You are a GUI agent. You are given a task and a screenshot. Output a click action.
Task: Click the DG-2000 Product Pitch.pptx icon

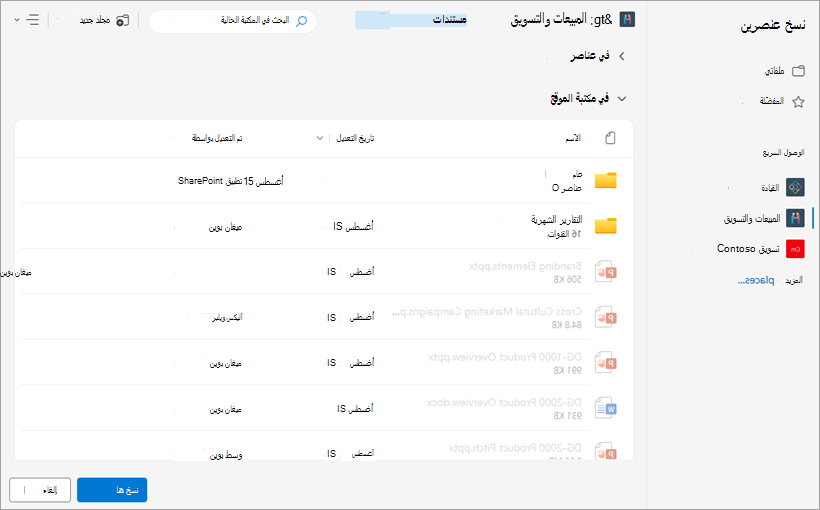[x=606, y=451]
